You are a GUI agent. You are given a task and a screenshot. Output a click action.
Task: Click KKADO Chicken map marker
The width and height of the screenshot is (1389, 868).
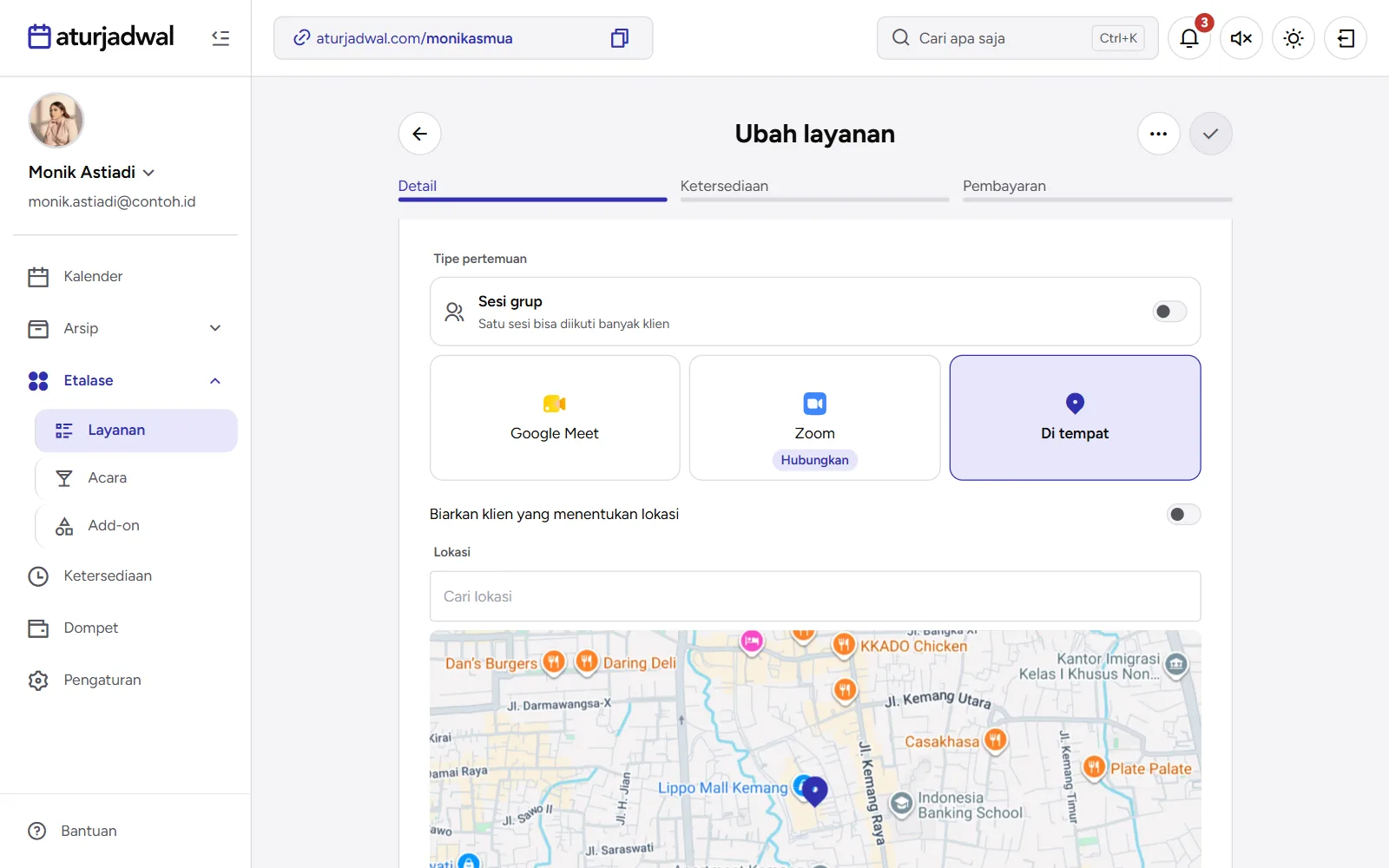tap(844, 645)
